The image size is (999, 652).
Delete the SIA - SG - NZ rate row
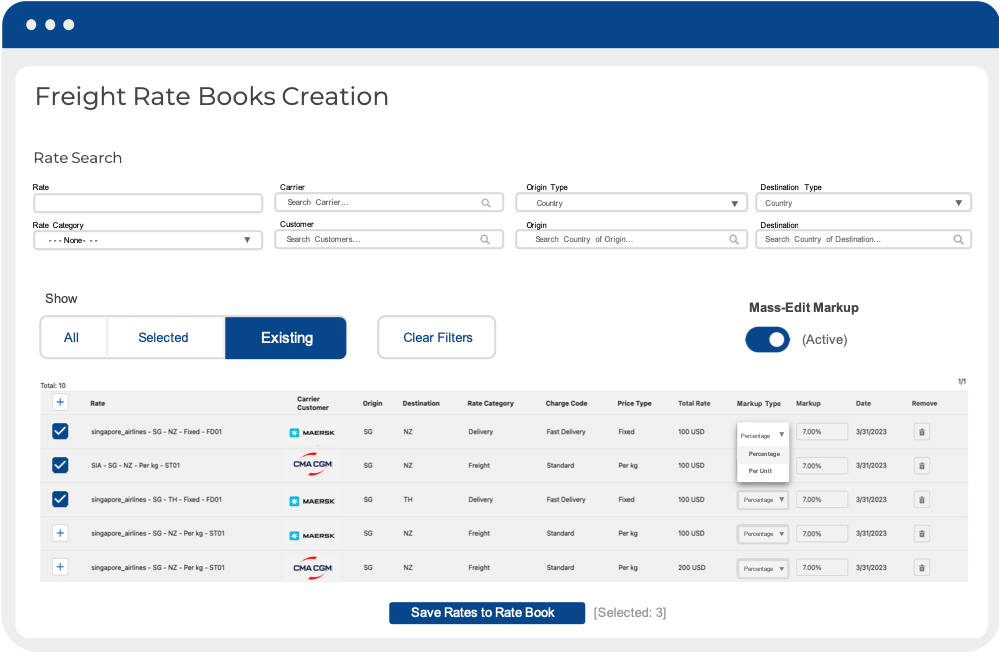pos(922,465)
